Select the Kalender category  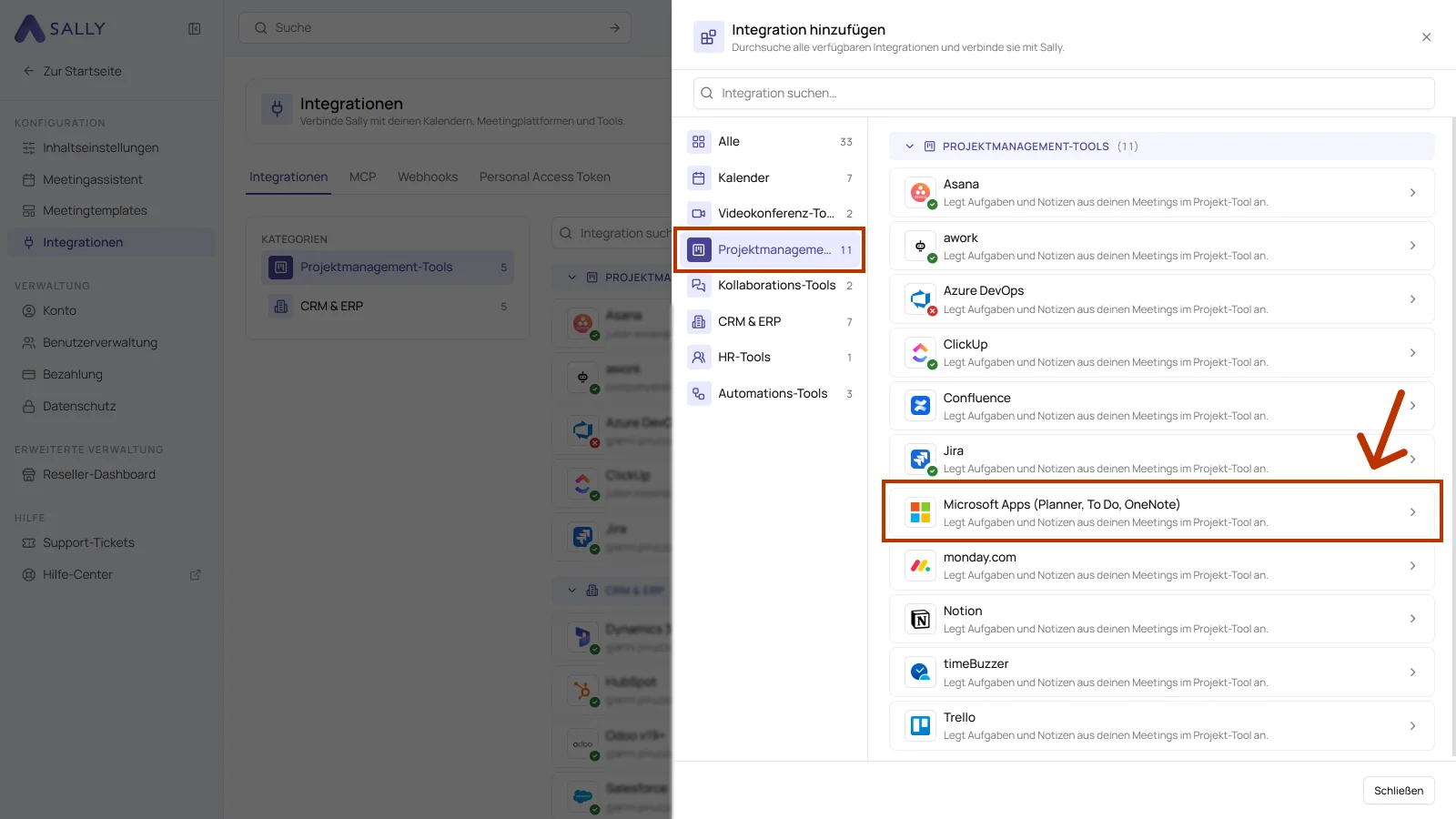click(x=770, y=177)
